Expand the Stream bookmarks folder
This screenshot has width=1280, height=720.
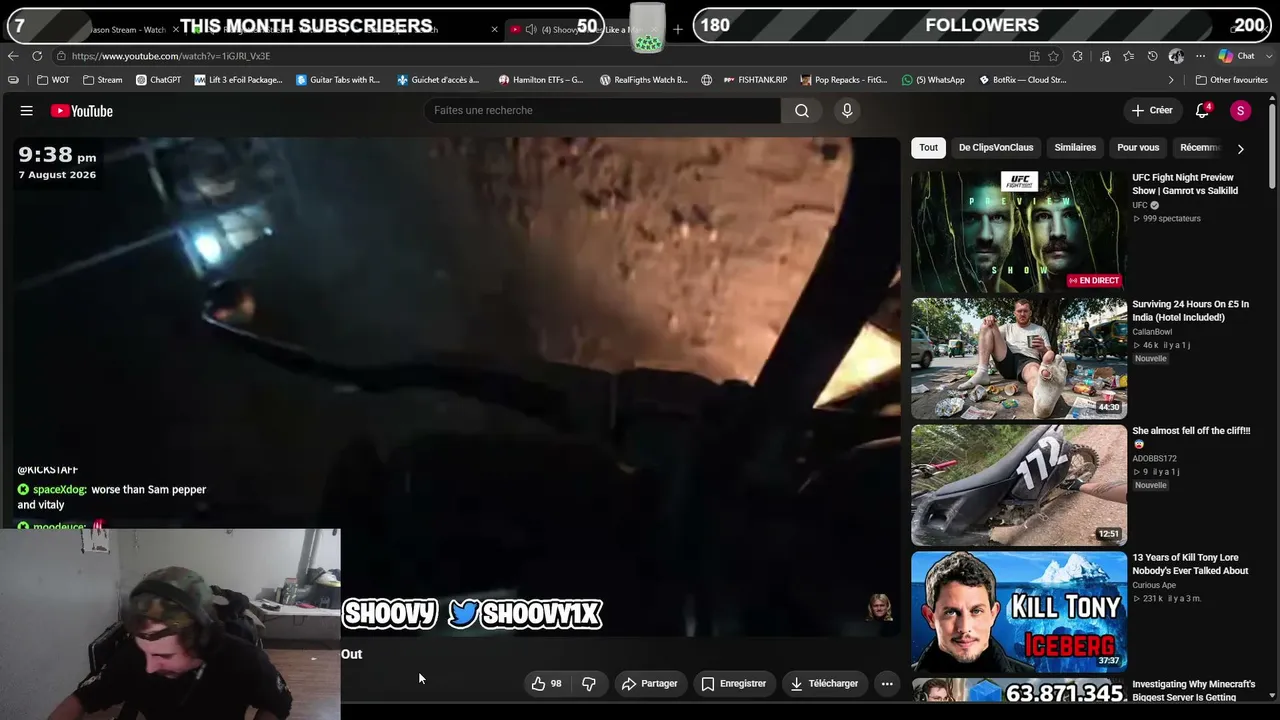[x=103, y=80]
